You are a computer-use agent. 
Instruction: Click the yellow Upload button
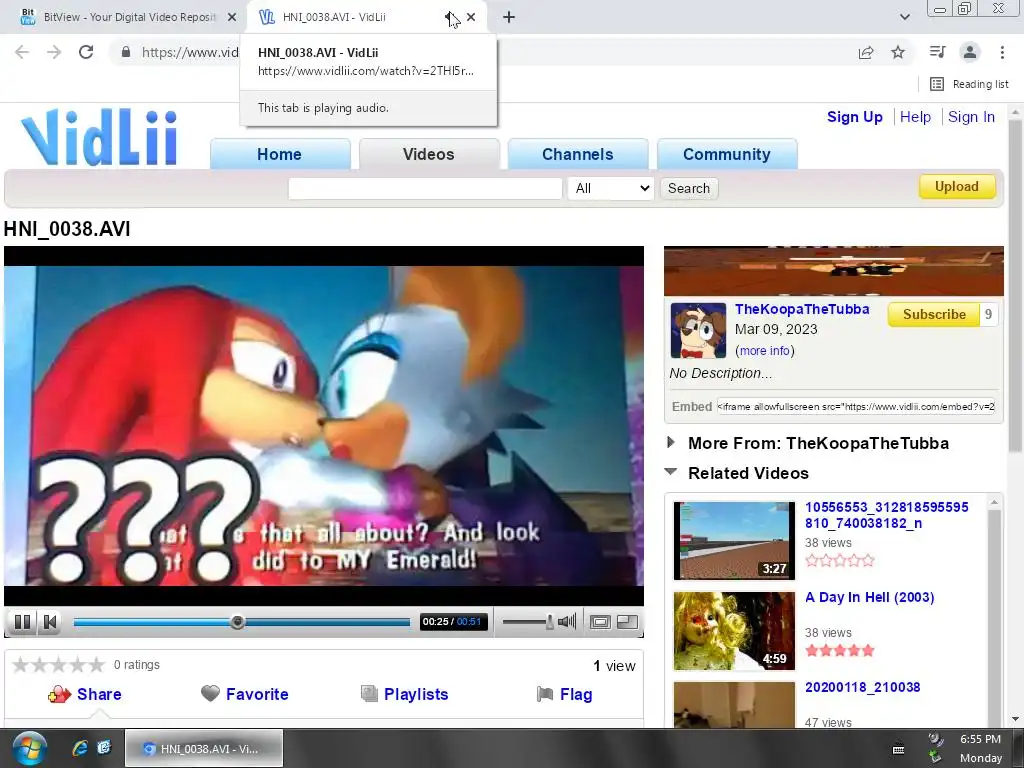[957, 187]
